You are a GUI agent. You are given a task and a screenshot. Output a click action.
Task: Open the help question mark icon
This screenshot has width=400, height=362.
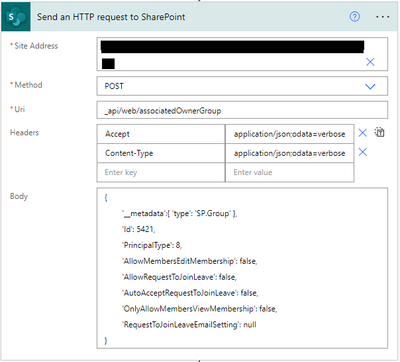pos(354,16)
